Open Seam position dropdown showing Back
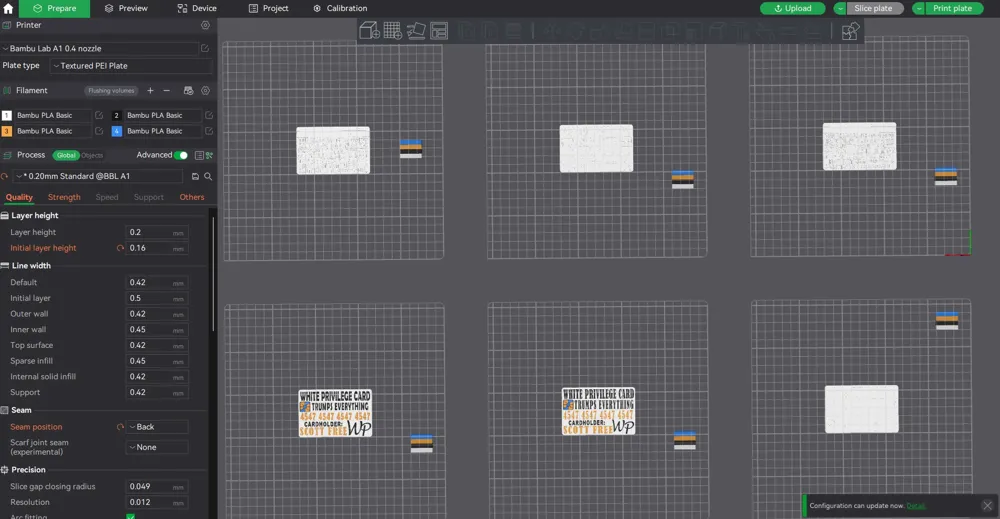The image size is (1000, 519). [157, 427]
